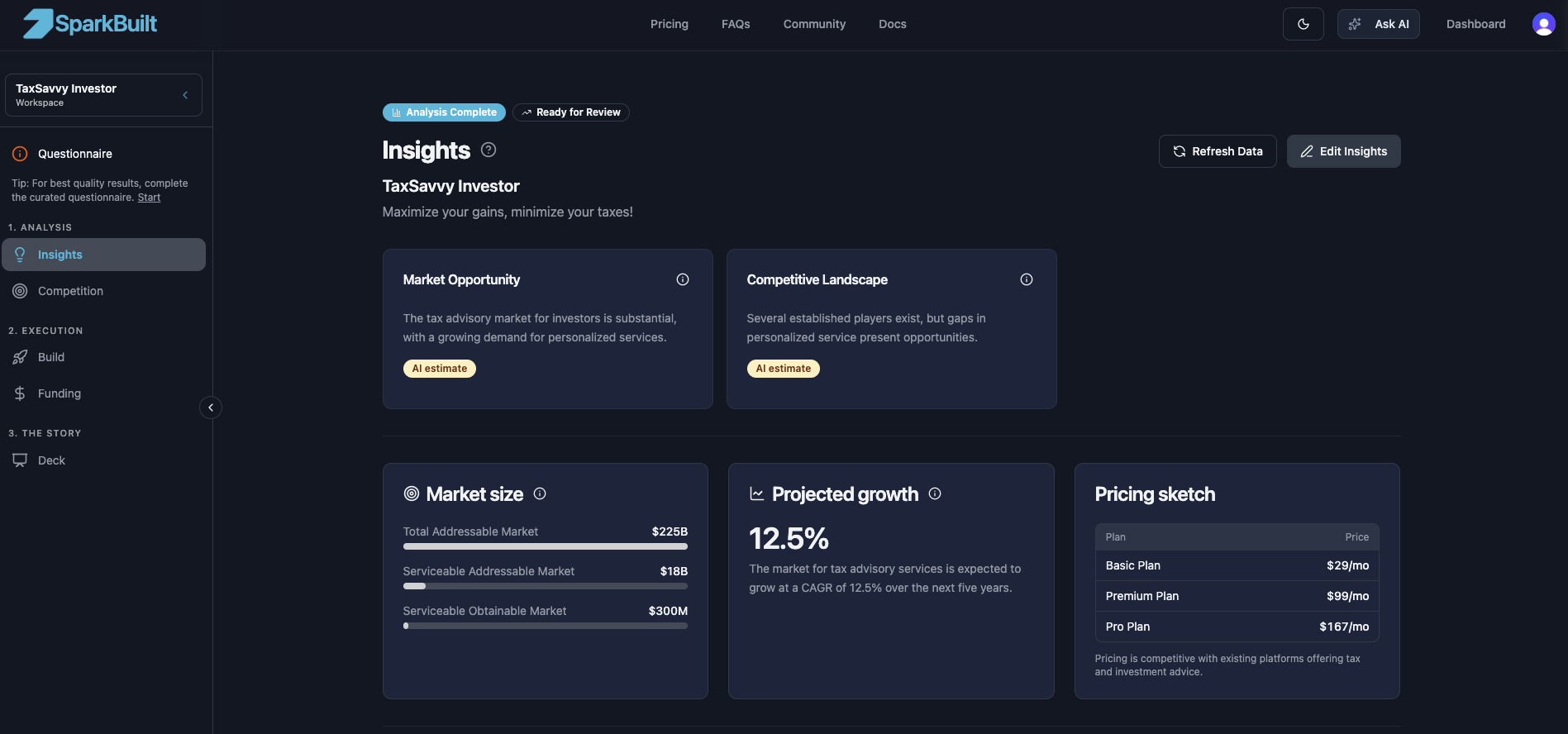The height and width of the screenshot is (734, 1568).
Task: Expand the user profile avatar menu
Action: [x=1543, y=24]
